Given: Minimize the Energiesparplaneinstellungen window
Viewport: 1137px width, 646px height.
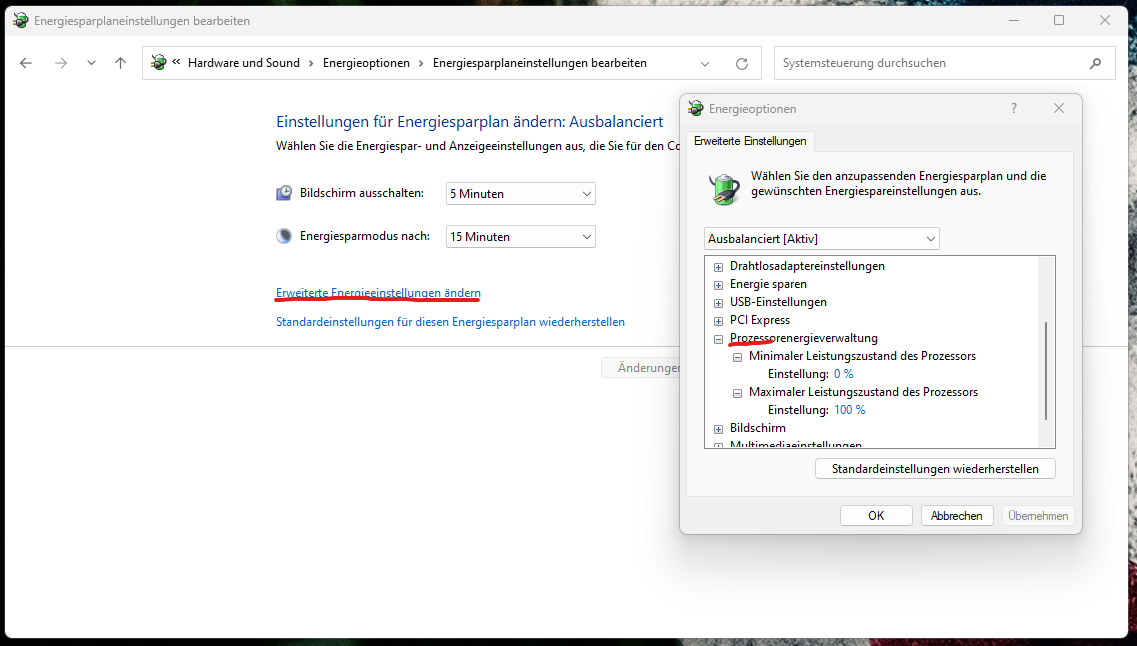Looking at the screenshot, I should [x=1014, y=20].
